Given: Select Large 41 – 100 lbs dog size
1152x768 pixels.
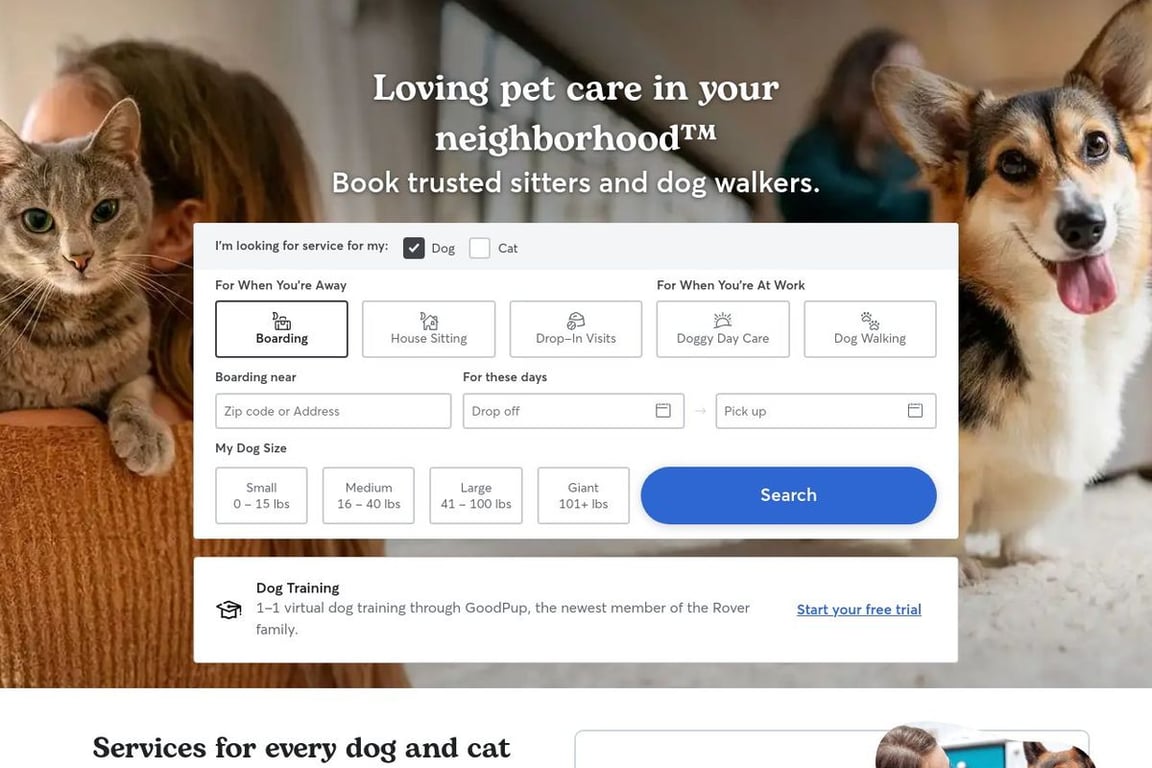Looking at the screenshot, I should tap(476, 495).
